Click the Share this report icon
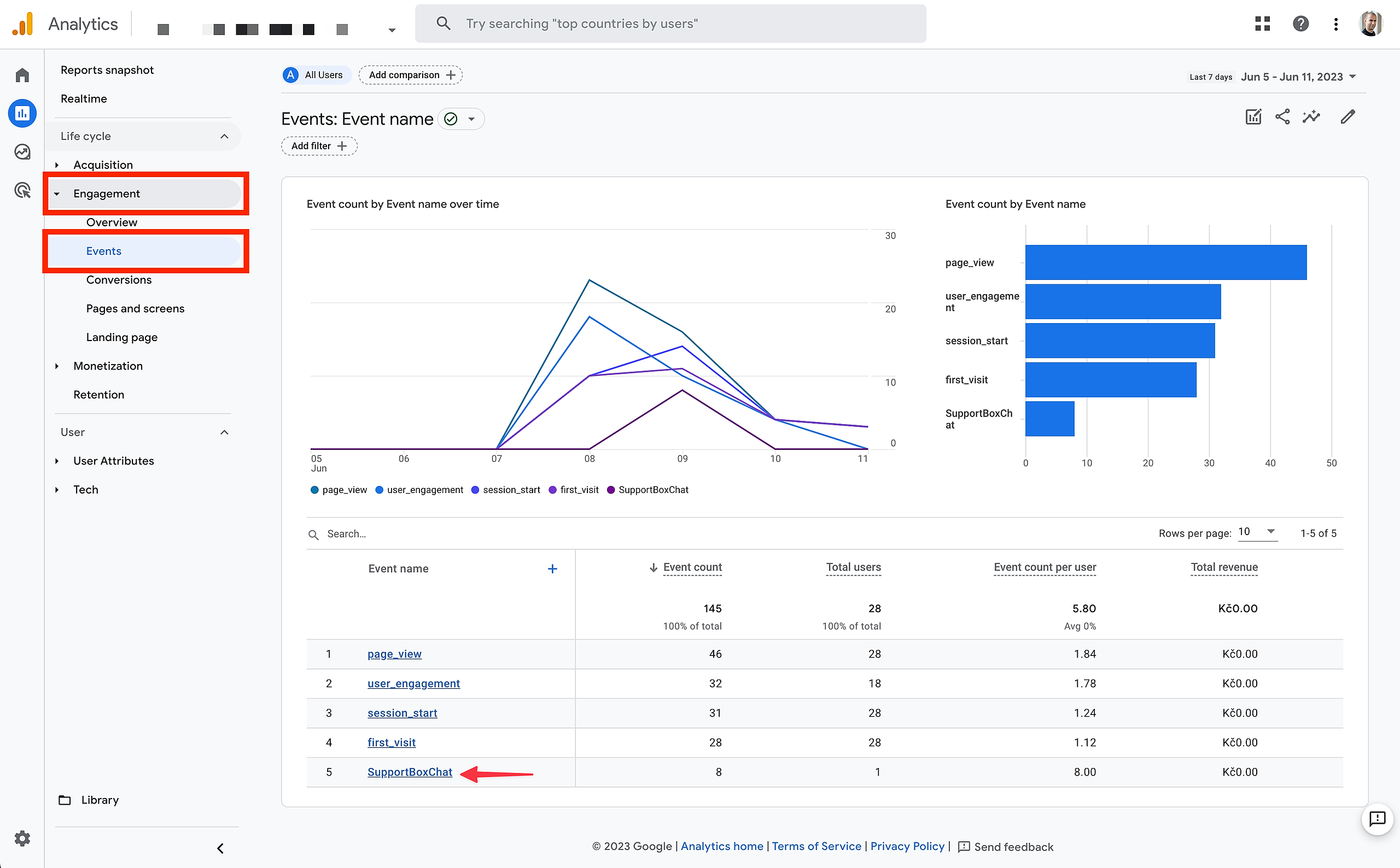Screen dimensions: 1400x868 click(x=1282, y=117)
